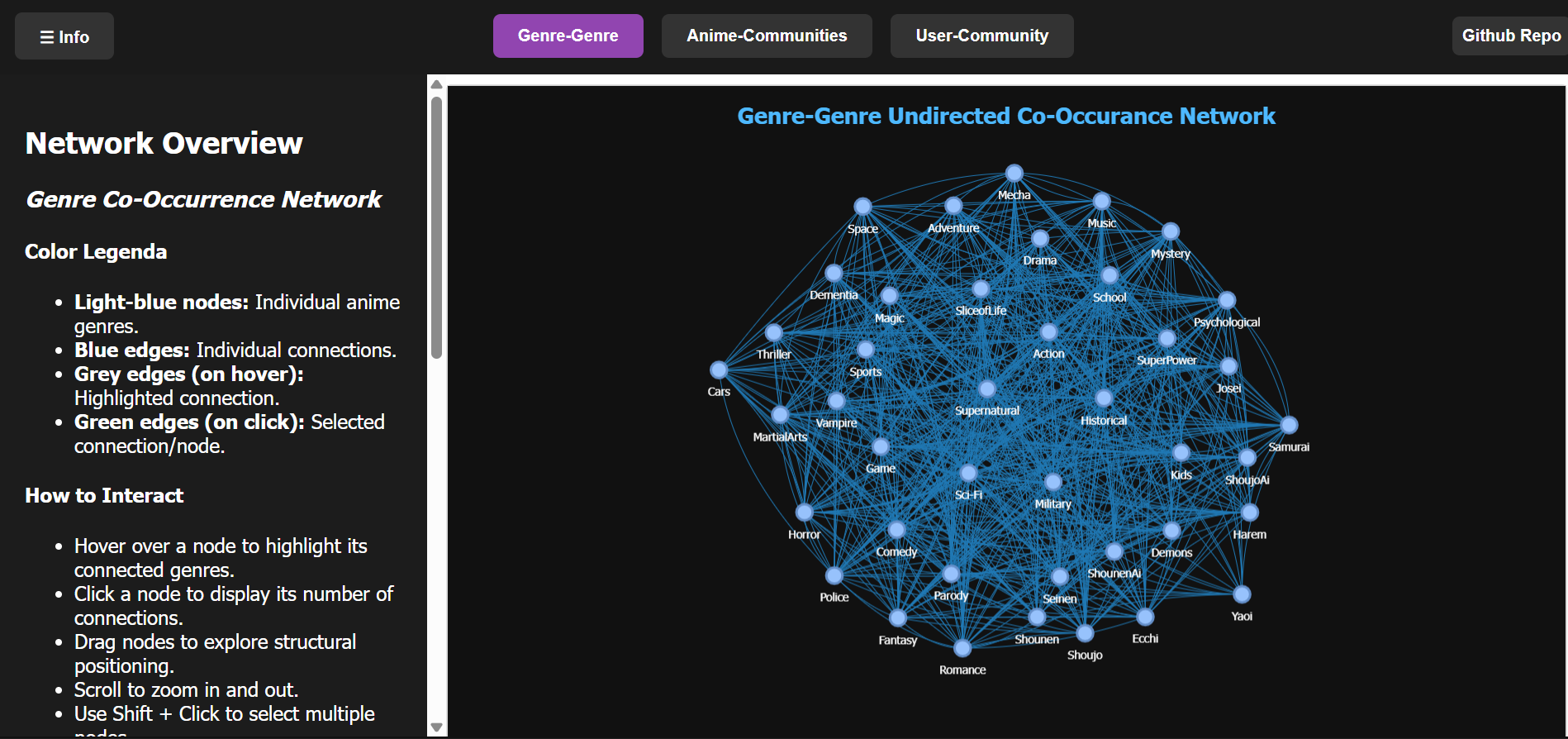The image size is (1568, 739).
Task: Click the info panel scrollbar thumb
Action: point(437,227)
